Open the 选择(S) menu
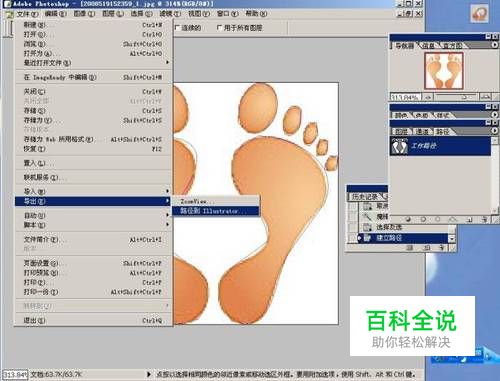This screenshot has width=500, height=381. click(x=141, y=14)
